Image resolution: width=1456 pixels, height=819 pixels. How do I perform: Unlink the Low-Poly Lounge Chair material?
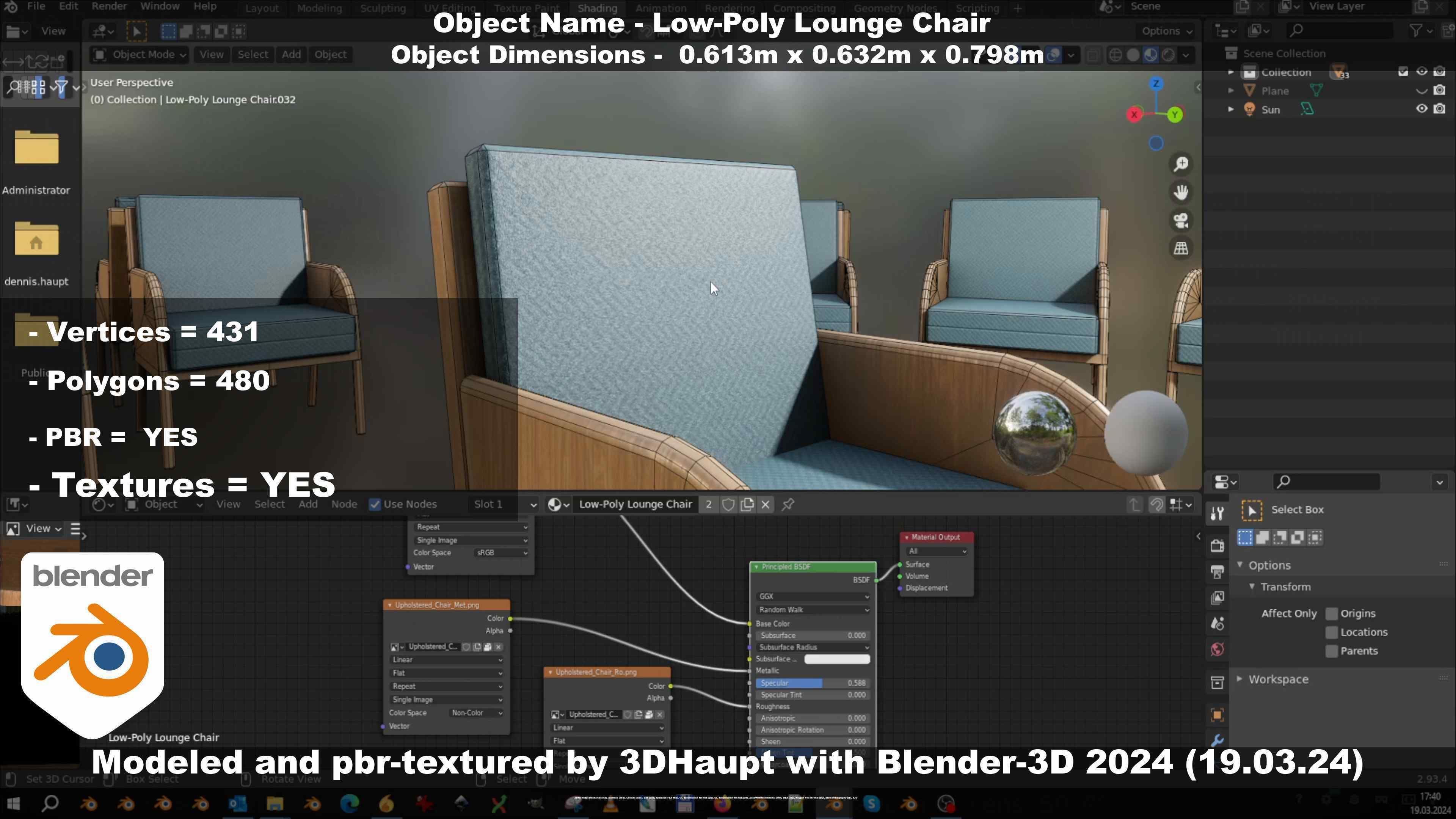765,505
